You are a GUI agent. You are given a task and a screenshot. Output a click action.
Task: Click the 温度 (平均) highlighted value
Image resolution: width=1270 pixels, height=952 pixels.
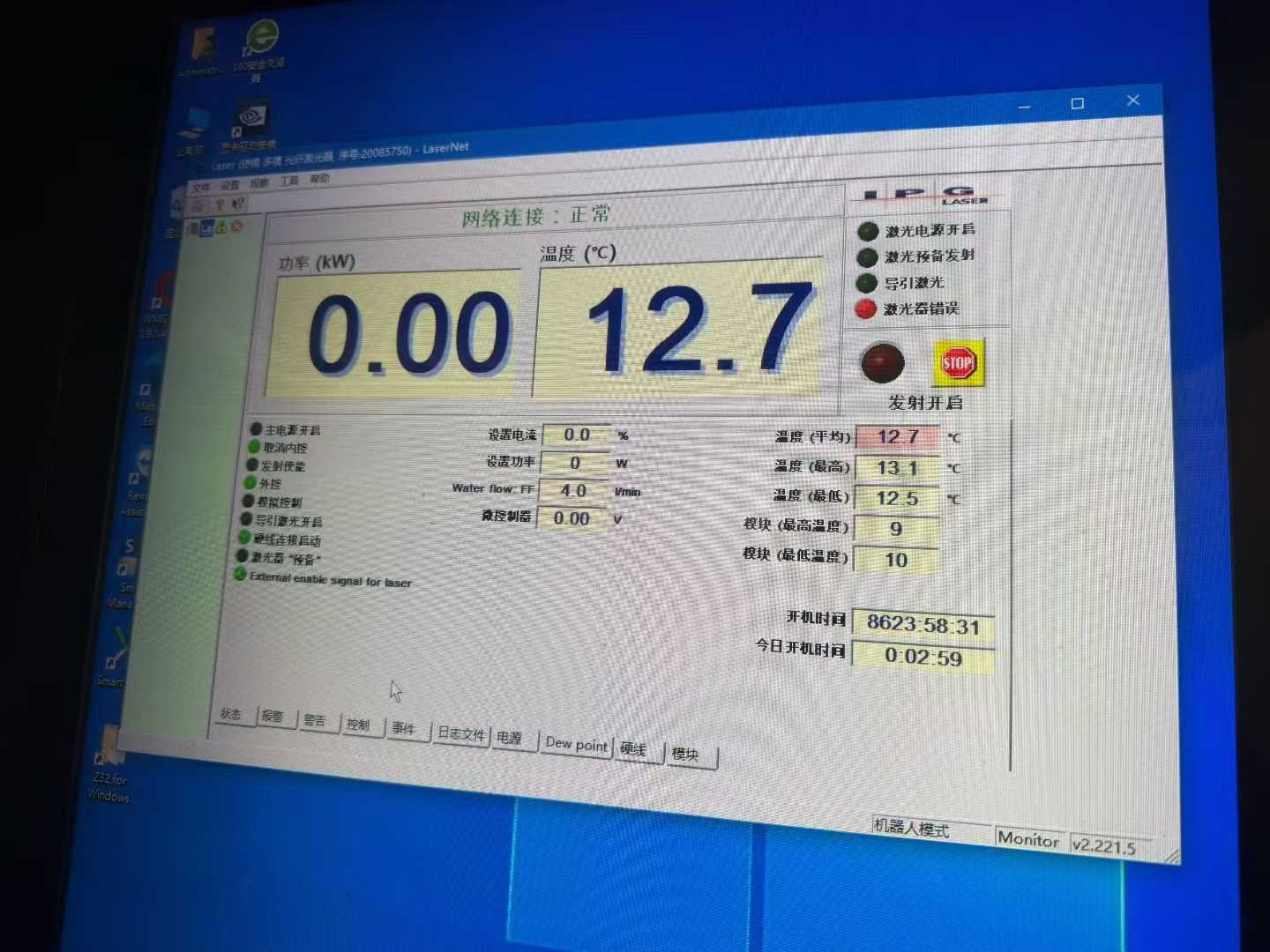[898, 435]
